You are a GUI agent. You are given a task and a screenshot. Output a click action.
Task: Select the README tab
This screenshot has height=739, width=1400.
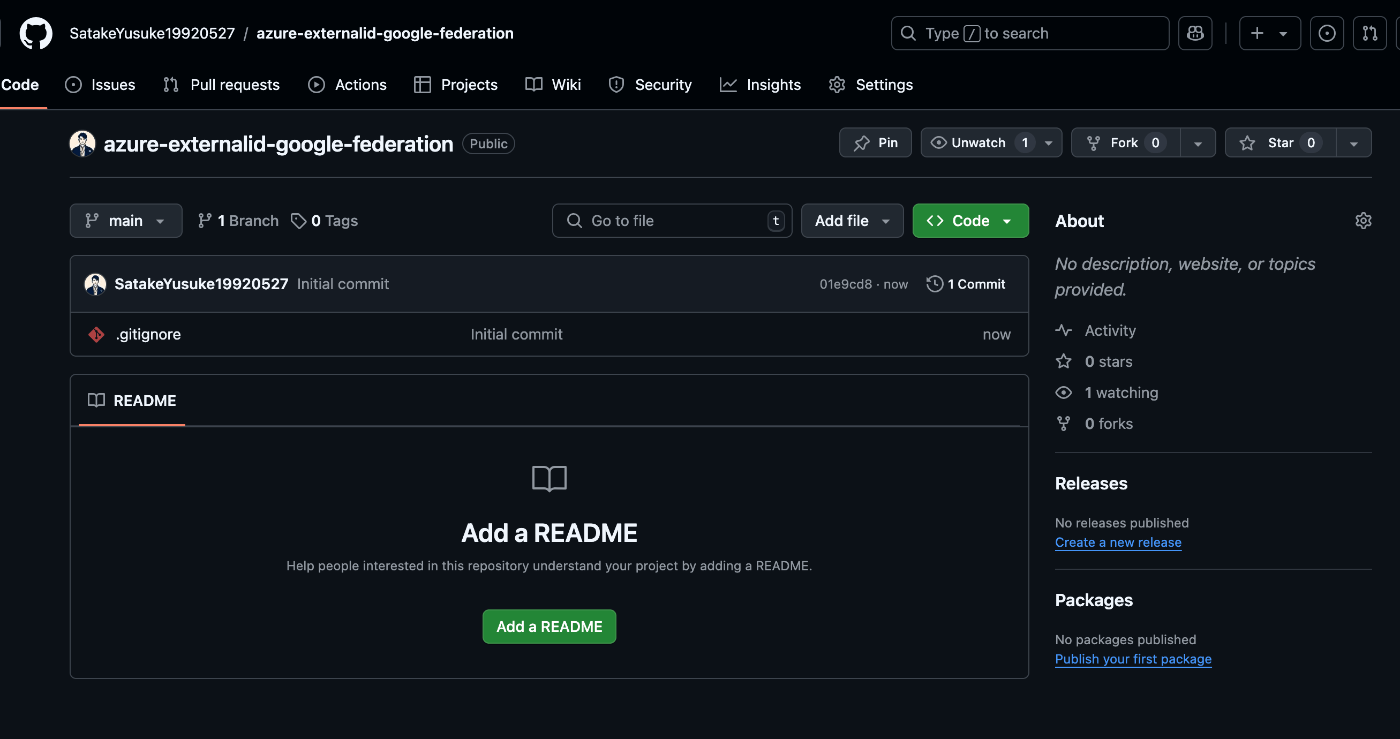[132, 401]
